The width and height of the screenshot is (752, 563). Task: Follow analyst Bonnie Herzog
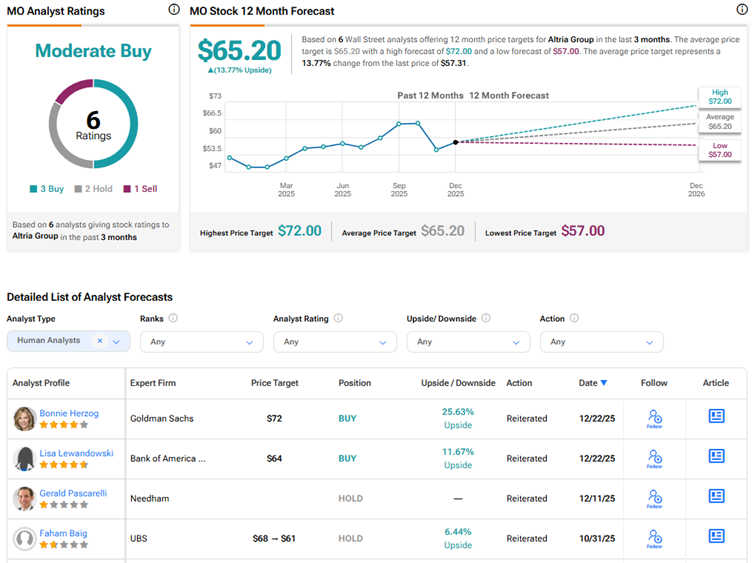coord(654,418)
